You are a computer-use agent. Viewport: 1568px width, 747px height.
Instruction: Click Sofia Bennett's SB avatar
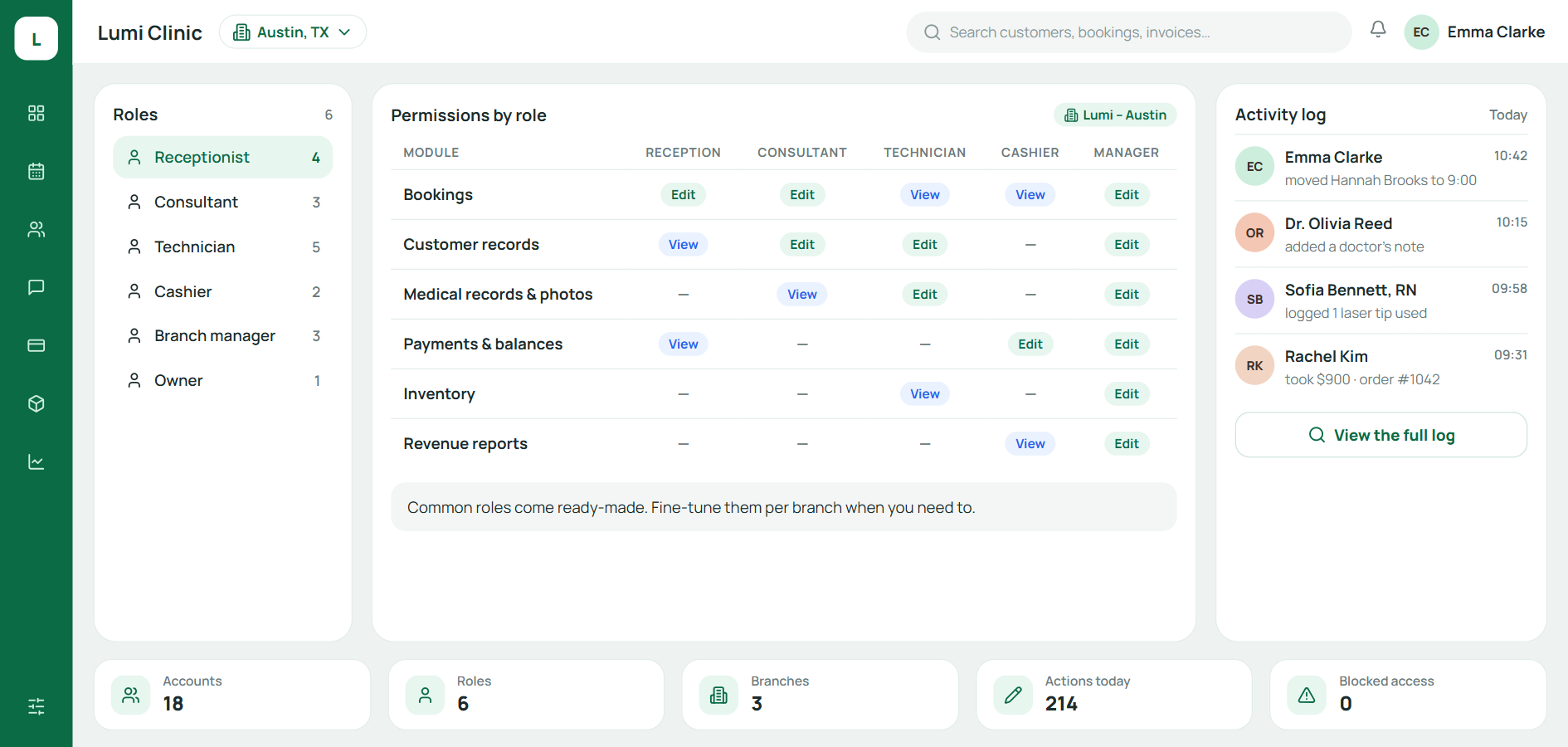(x=1254, y=300)
